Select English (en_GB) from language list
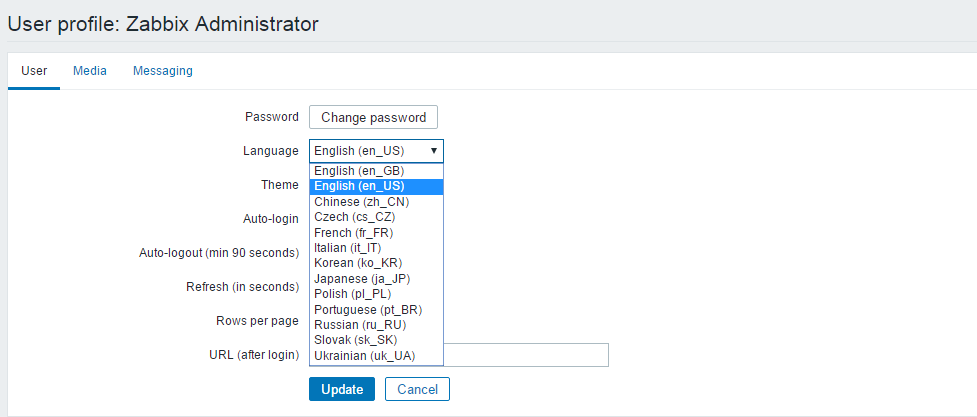The height and width of the screenshot is (417, 977). [375, 171]
